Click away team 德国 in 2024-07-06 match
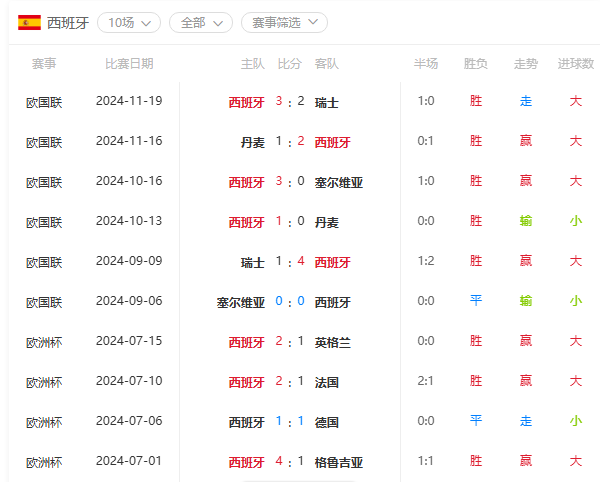 click(x=326, y=423)
